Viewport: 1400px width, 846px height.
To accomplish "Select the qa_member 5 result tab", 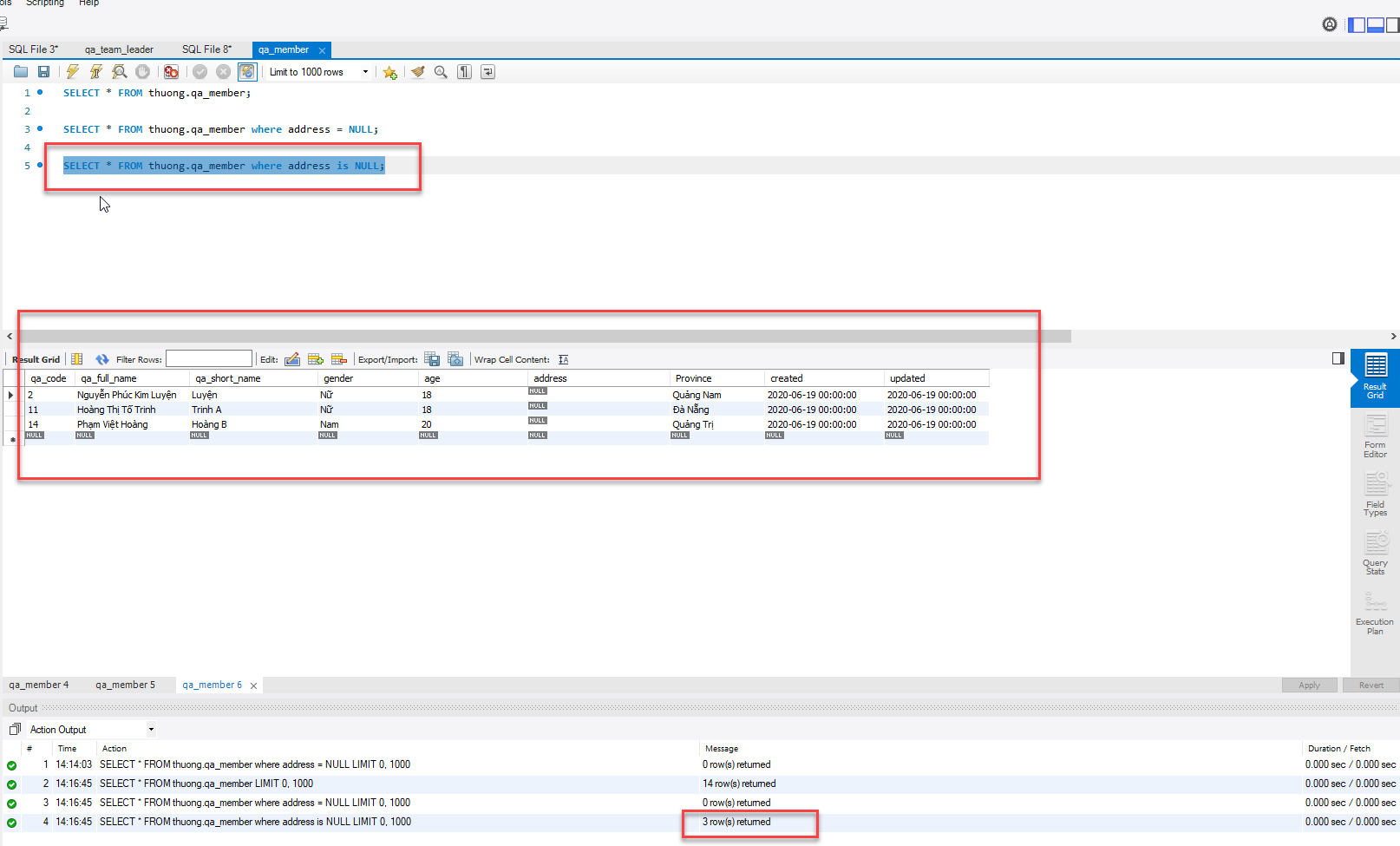I will pyautogui.click(x=125, y=685).
